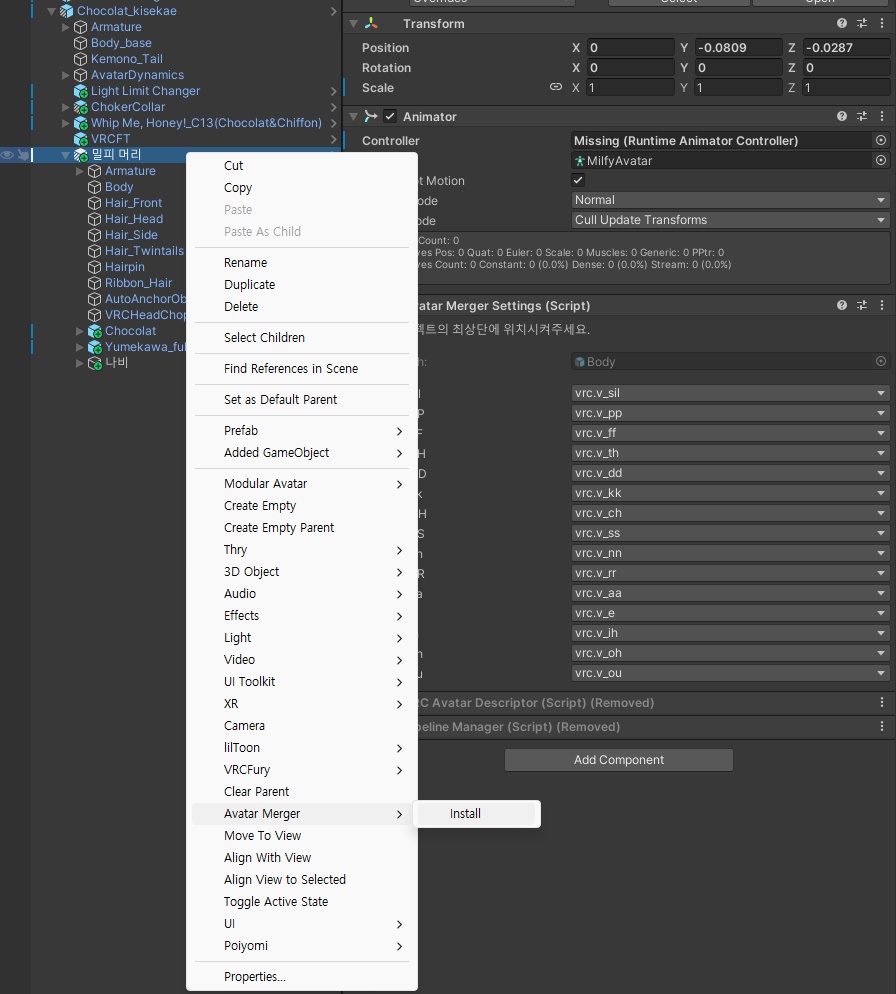Viewport: 896px width, 994px height.
Task: Click Install in Avatar Merger submenu
Action: click(x=476, y=813)
